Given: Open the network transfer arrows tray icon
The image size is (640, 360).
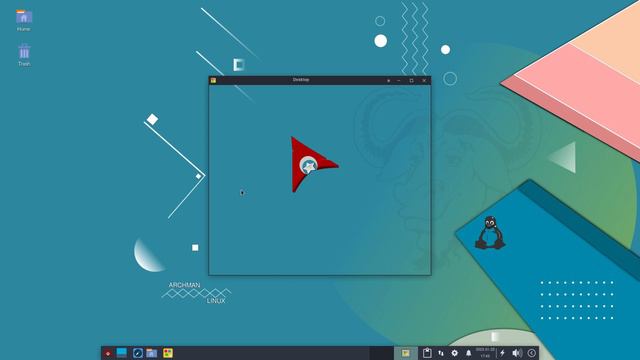Looking at the screenshot, I should (441, 353).
